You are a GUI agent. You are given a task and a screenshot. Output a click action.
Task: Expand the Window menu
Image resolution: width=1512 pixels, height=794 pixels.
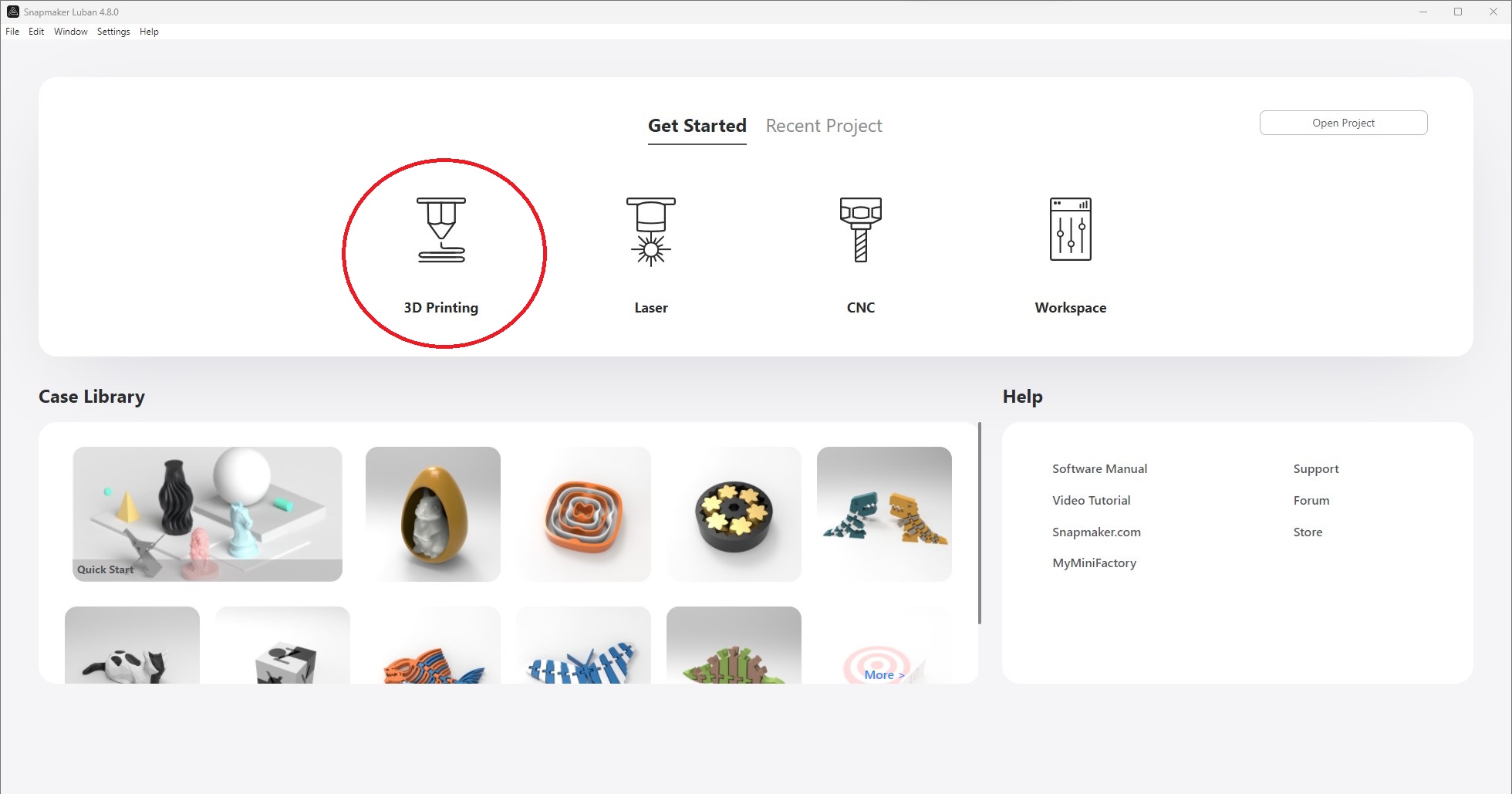[x=70, y=32]
